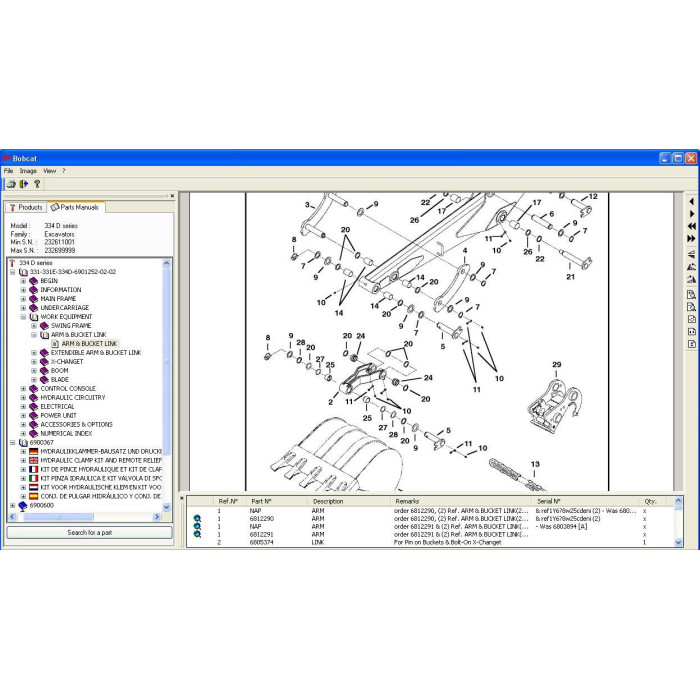This screenshot has width=700, height=700.
Task: Click the ACCESSORIES & OPTIONS tree item
Action: click(x=76, y=425)
